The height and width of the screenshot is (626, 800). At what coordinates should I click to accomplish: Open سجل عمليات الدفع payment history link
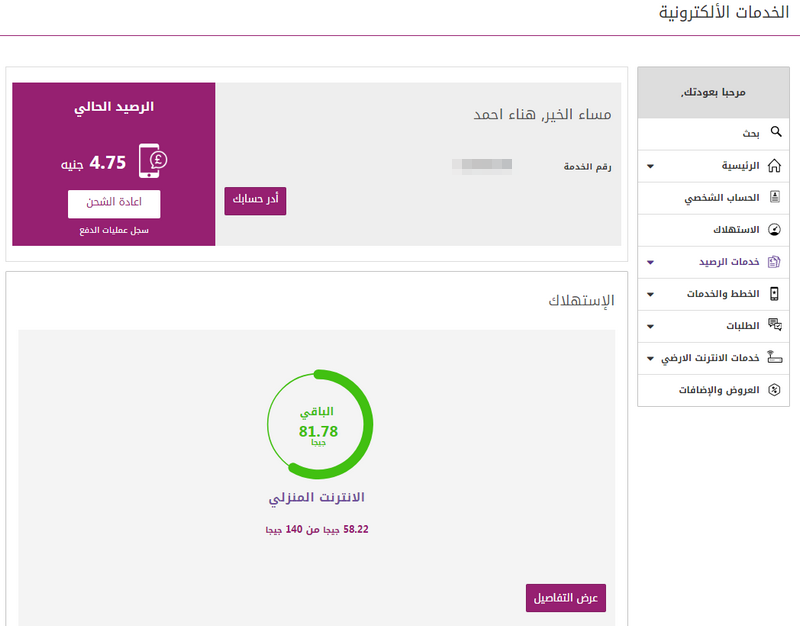(x=112, y=232)
